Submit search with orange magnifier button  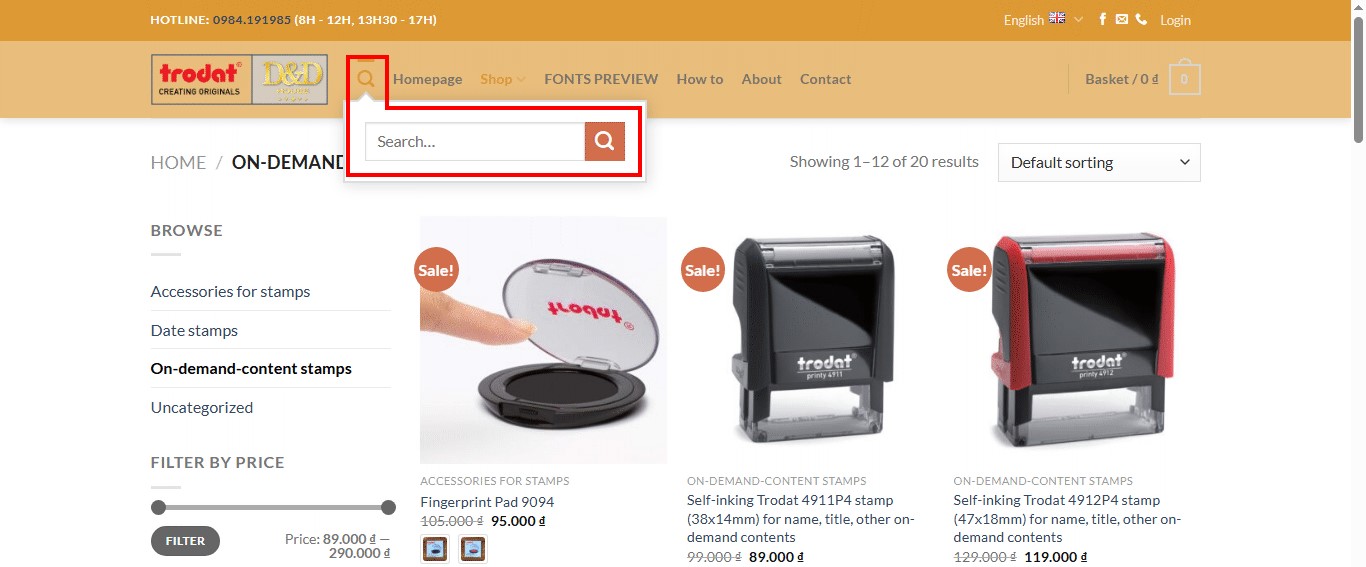(605, 142)
